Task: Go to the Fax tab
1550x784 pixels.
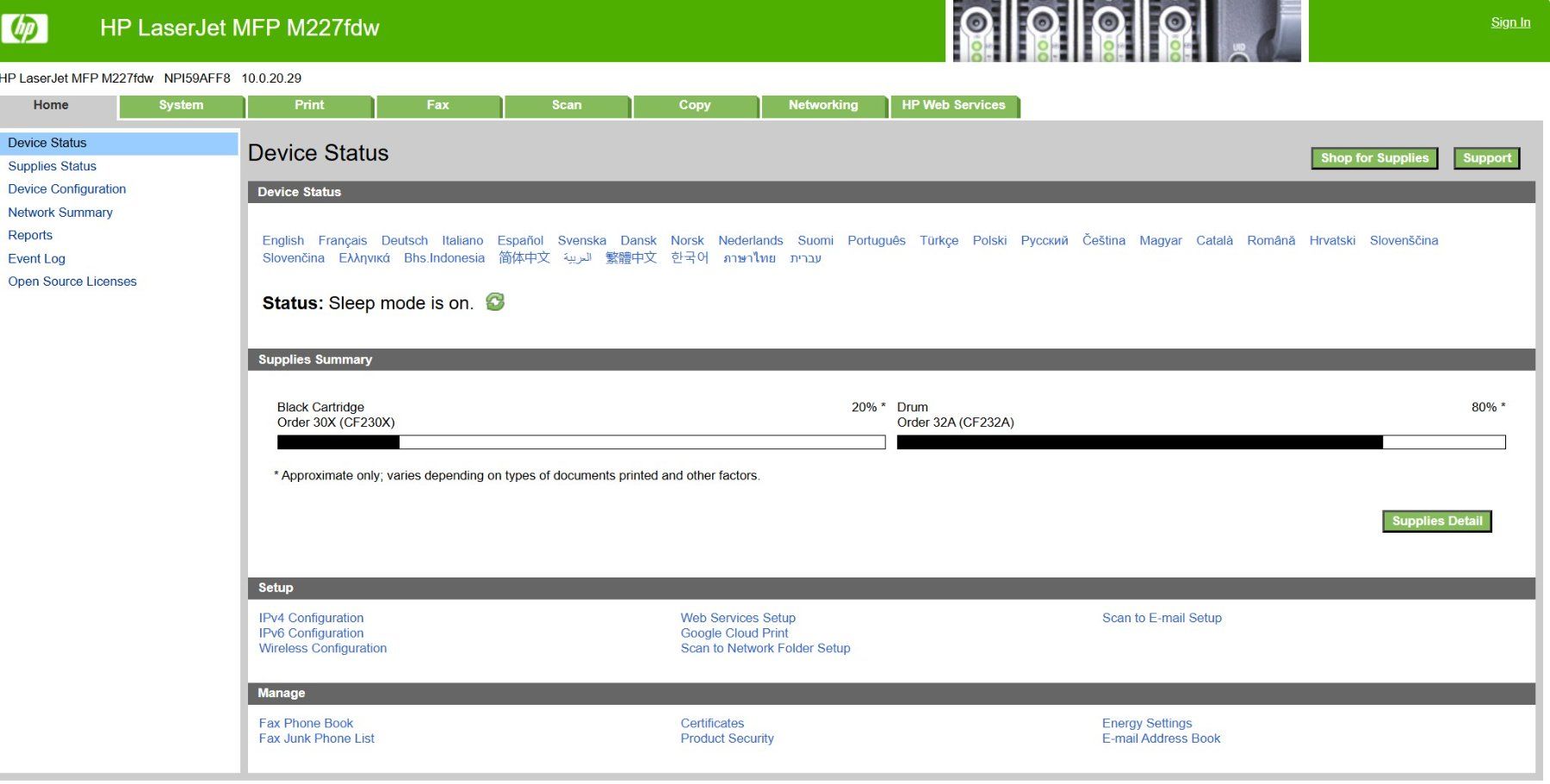Action: pos(437,106)
